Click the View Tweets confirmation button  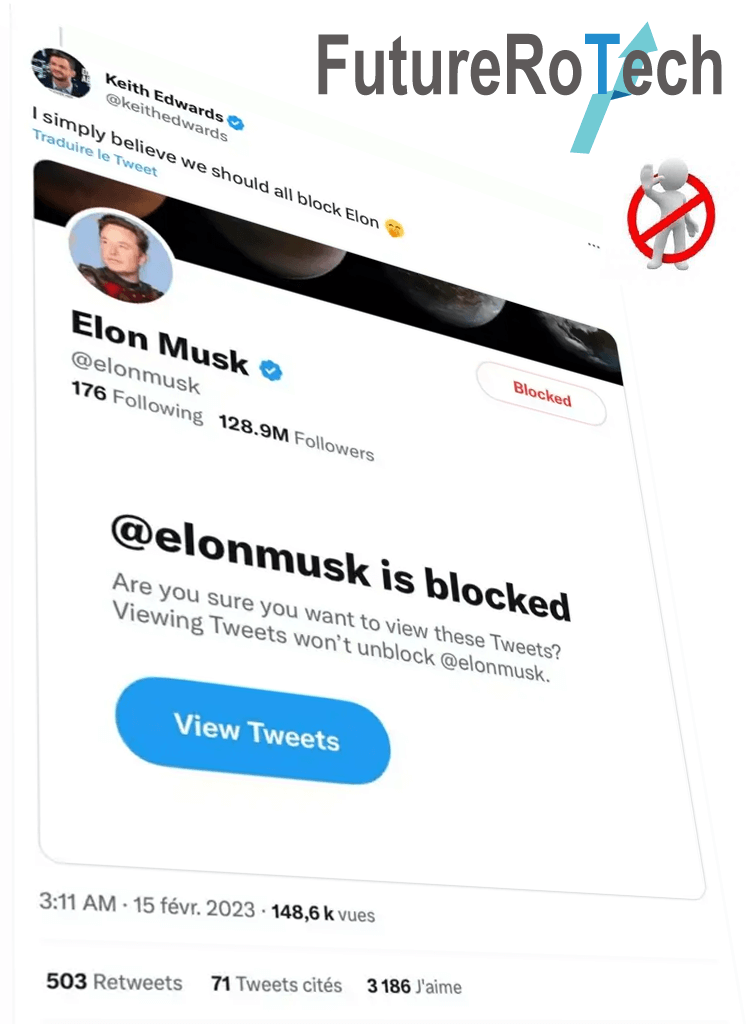click(x=253, y=738)
